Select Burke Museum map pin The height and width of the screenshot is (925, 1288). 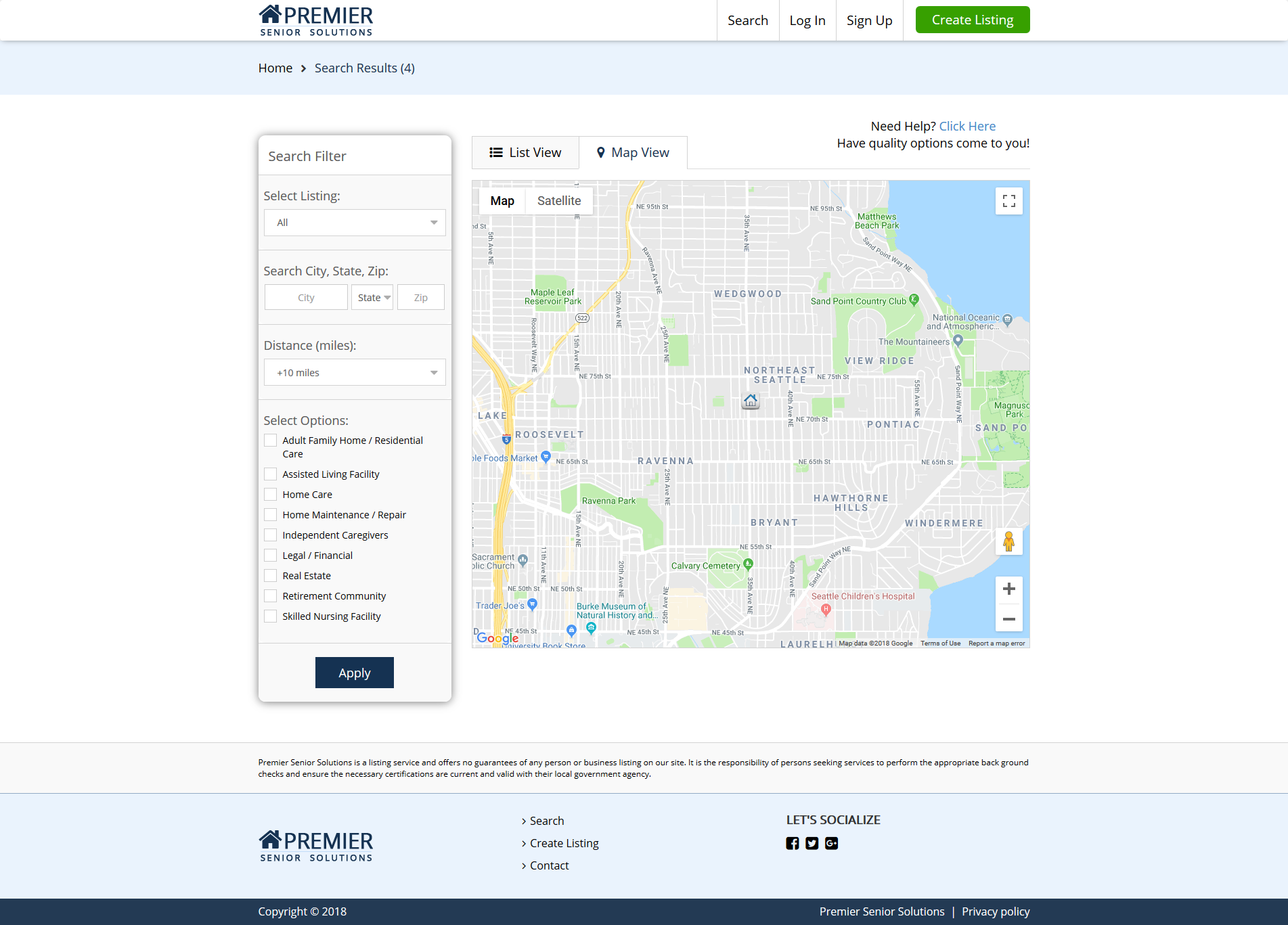591,628
